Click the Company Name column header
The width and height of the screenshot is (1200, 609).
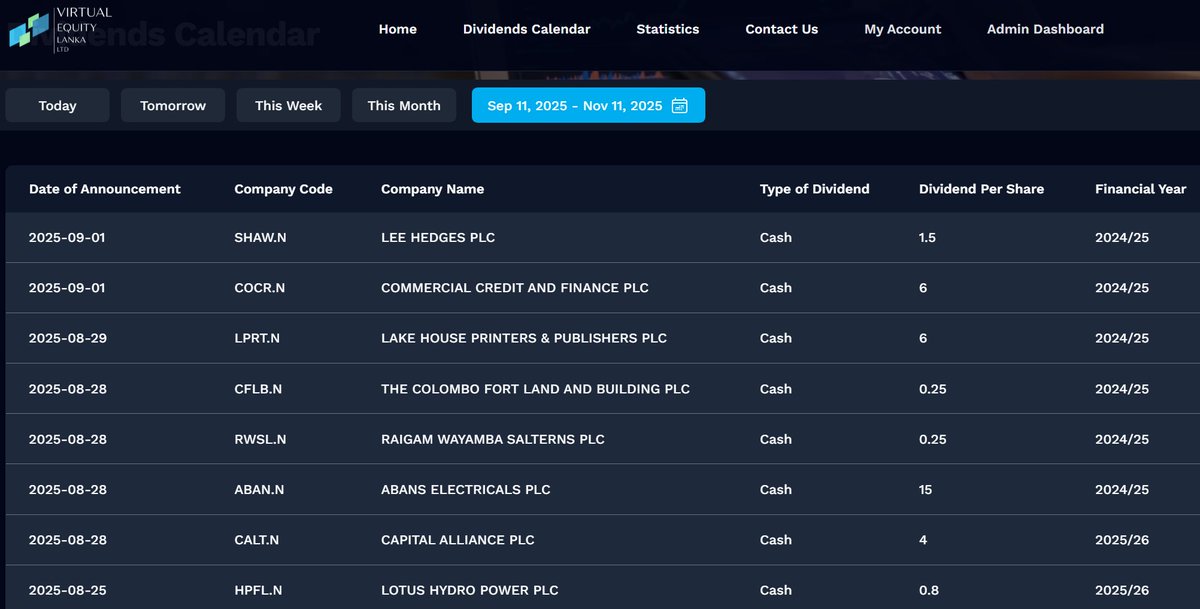pos(433,189)
